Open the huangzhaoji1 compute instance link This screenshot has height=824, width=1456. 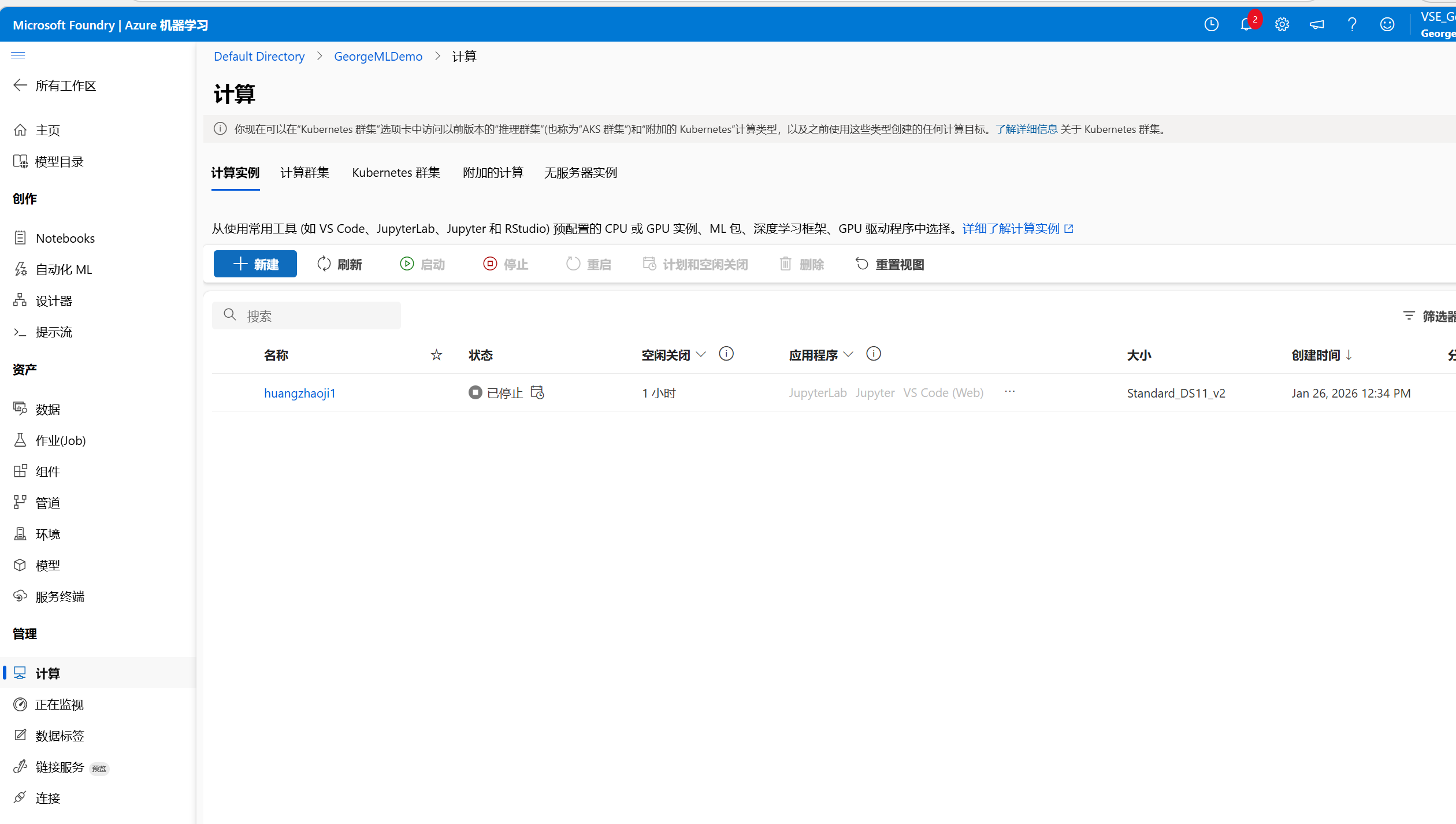(x=299, y=394)
